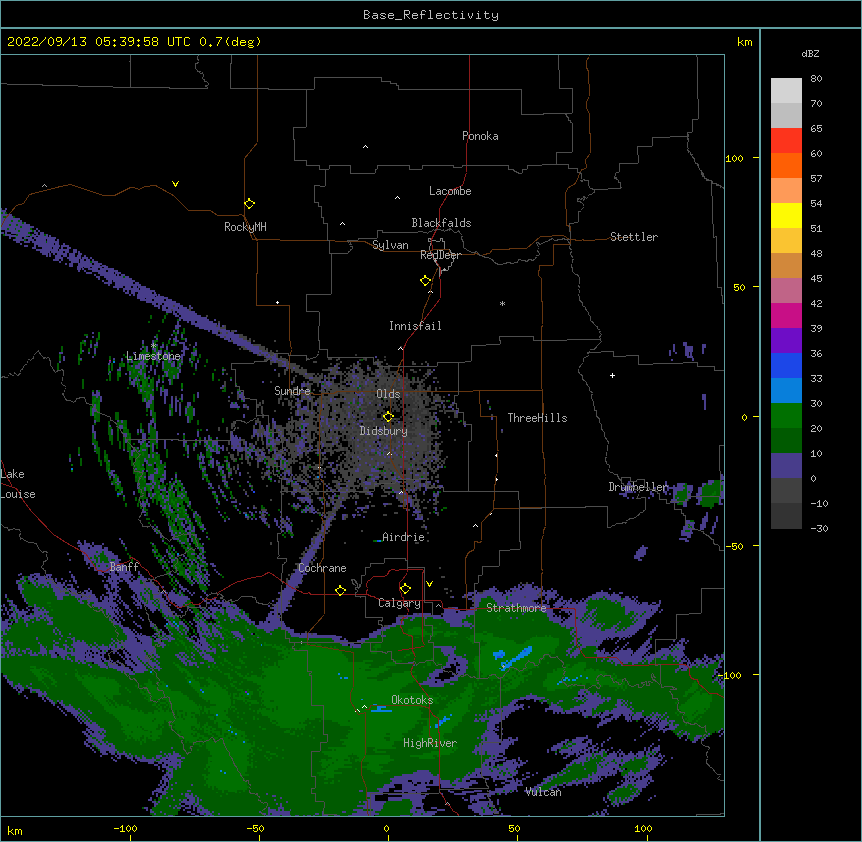Click the blue 33-36 dBZ legend swatch

(786, 366)
